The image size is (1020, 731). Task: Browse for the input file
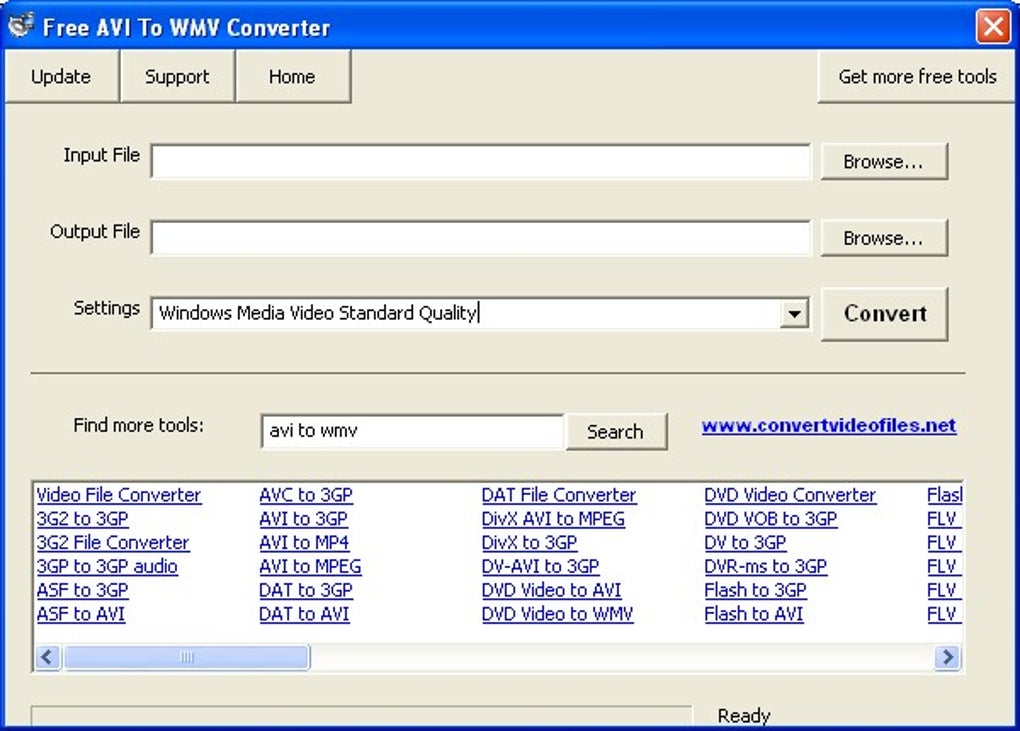pos(883,161)
